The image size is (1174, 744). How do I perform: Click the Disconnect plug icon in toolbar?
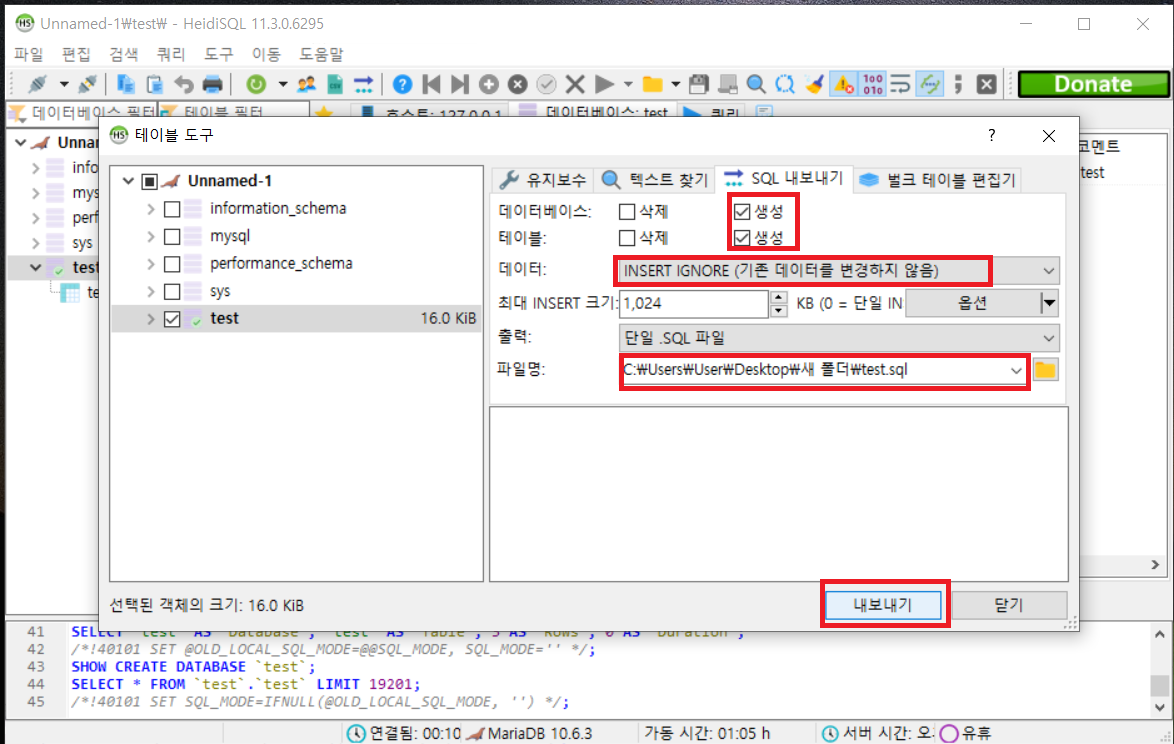87,84
